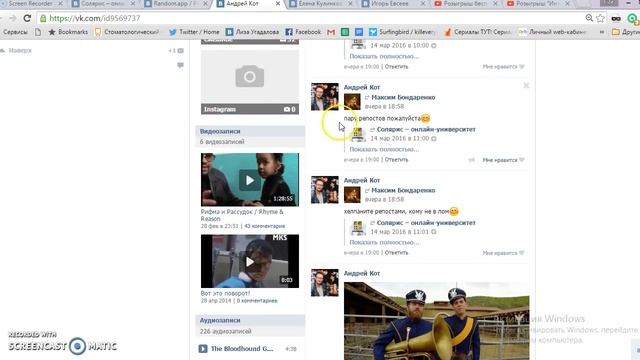Open Солярис link in пару репостов post
Image resolution: width=640 pixels, height=360 pixels.
[426, 129]
